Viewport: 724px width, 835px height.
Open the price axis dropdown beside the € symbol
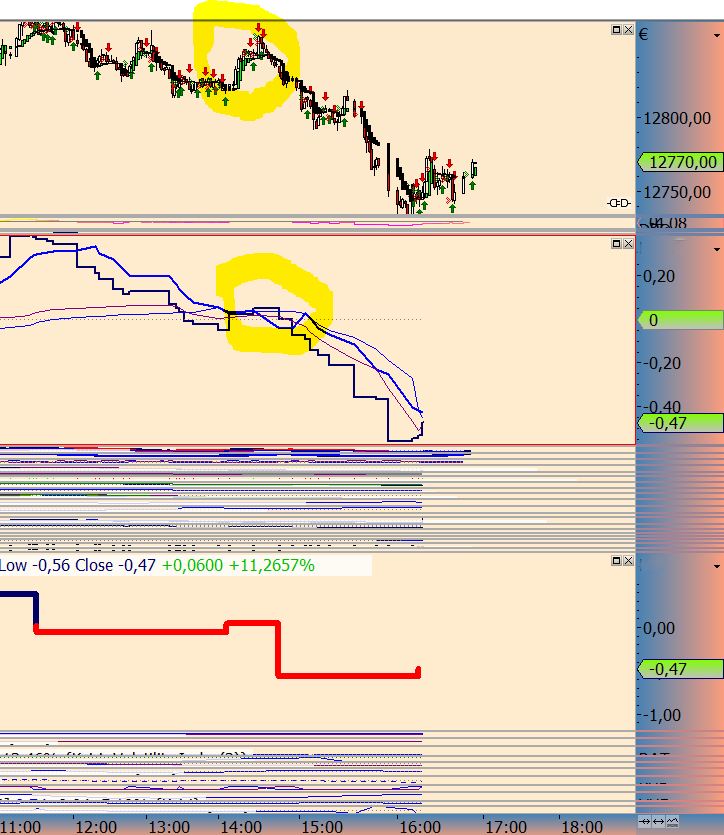pos(717,36)
